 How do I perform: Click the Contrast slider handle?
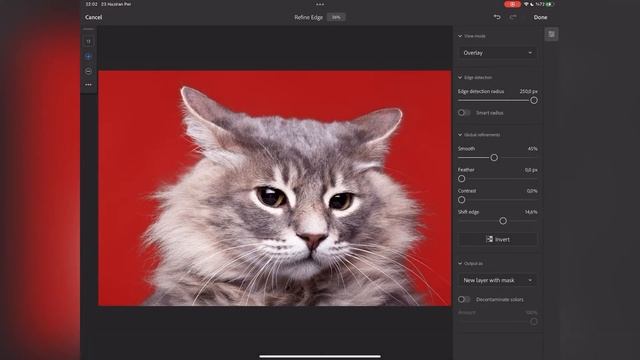462,200
